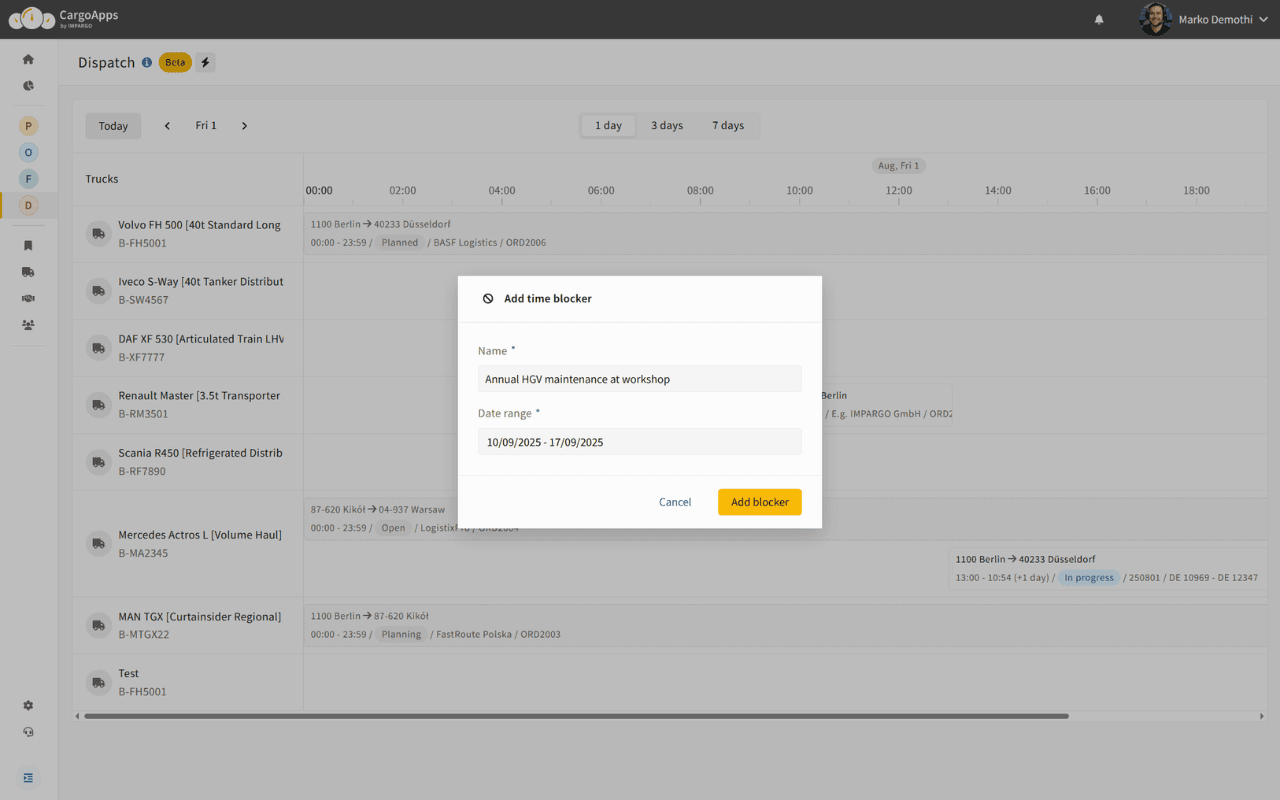Switch to the 3 days view

point(666,125)
